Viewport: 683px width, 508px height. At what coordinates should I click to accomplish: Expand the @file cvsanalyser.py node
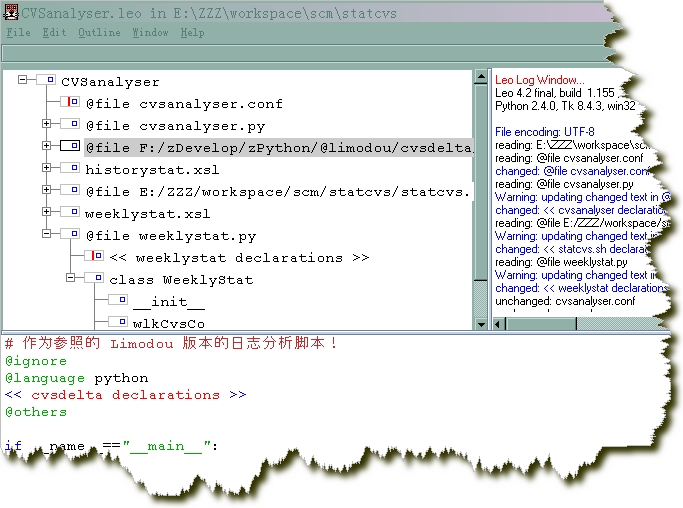(46, 124)
